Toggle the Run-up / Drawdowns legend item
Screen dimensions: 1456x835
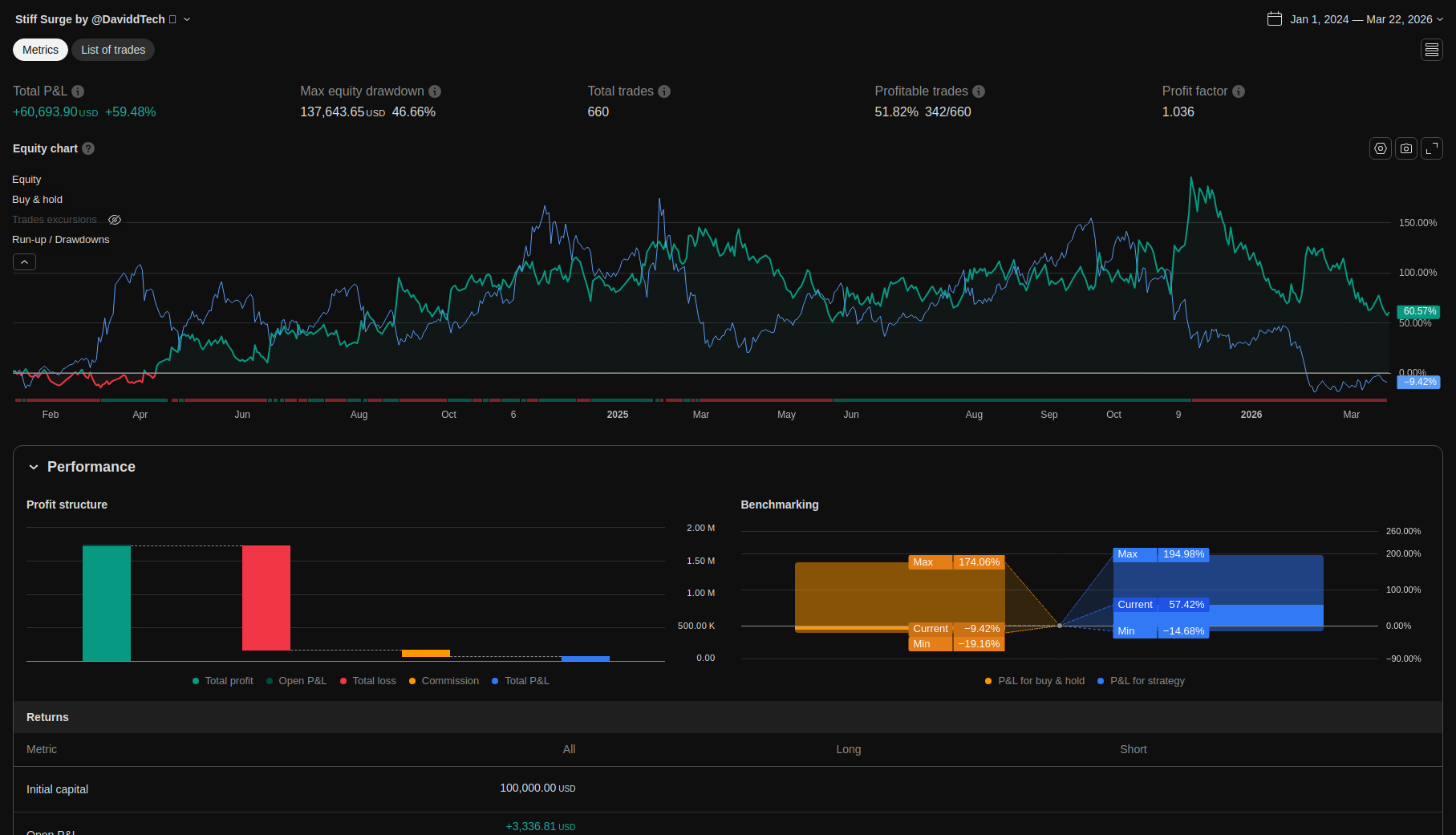coord(60,240)
